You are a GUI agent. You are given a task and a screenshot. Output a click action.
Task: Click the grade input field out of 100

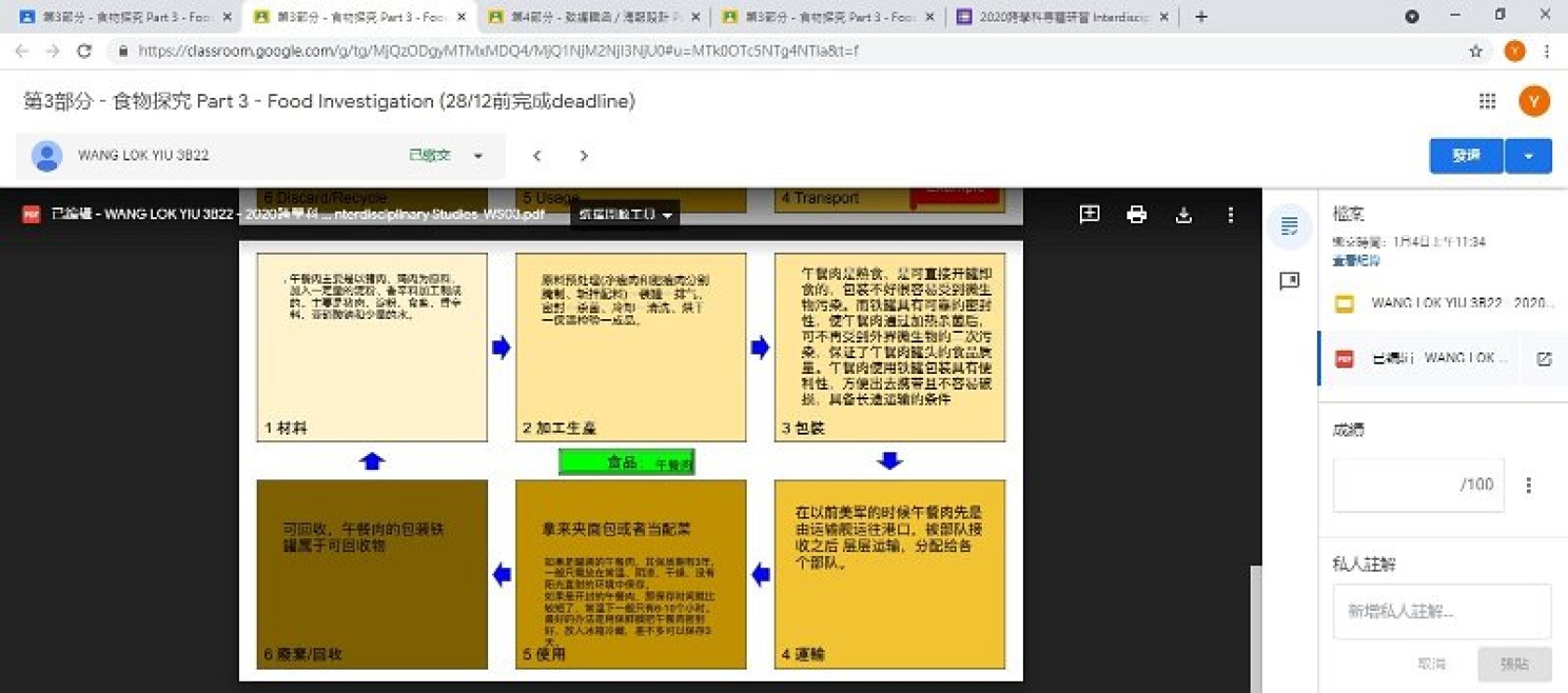(x=1417, y=484)
